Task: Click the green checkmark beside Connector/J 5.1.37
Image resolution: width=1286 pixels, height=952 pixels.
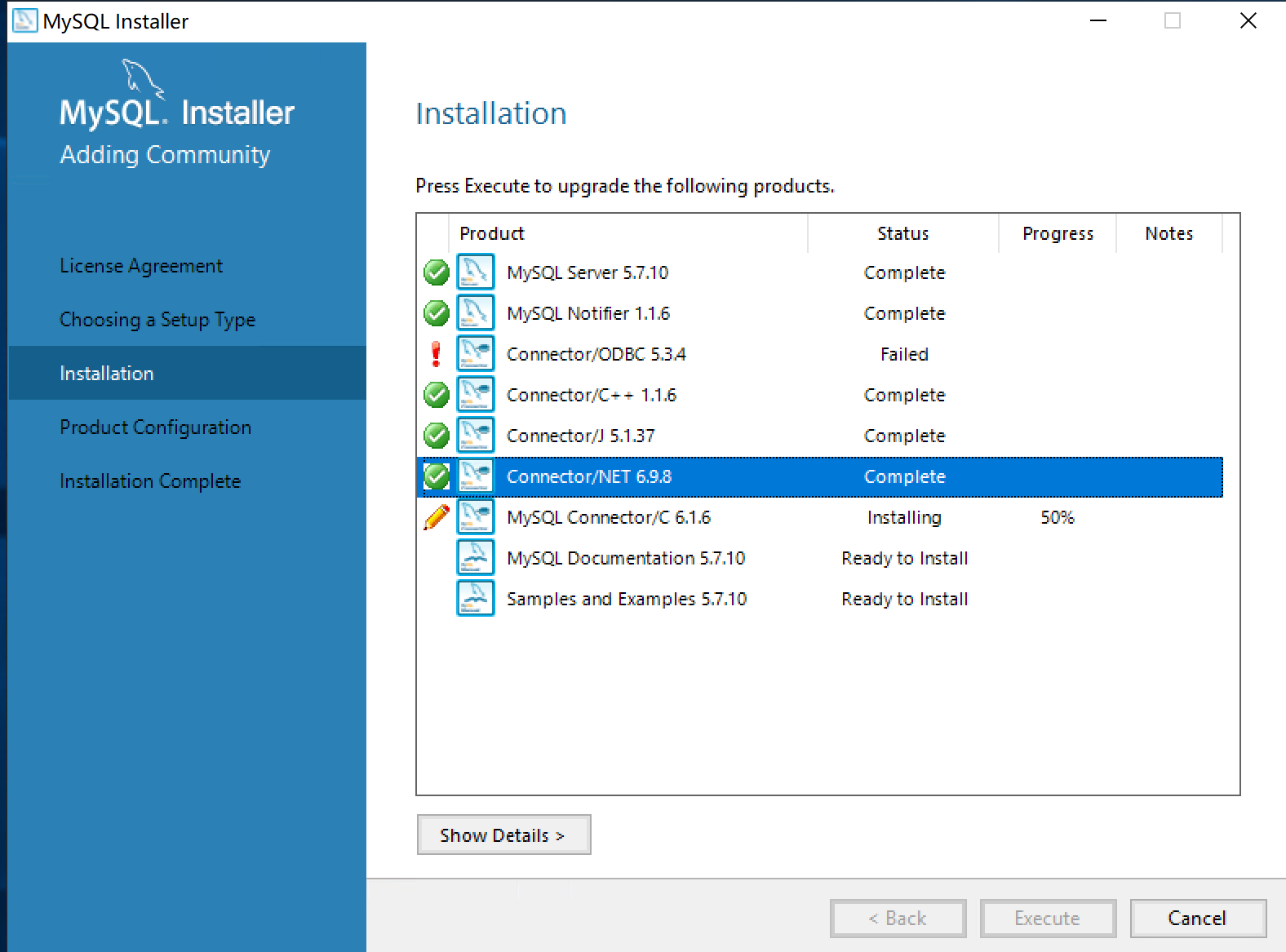Action: pos(437,436)
